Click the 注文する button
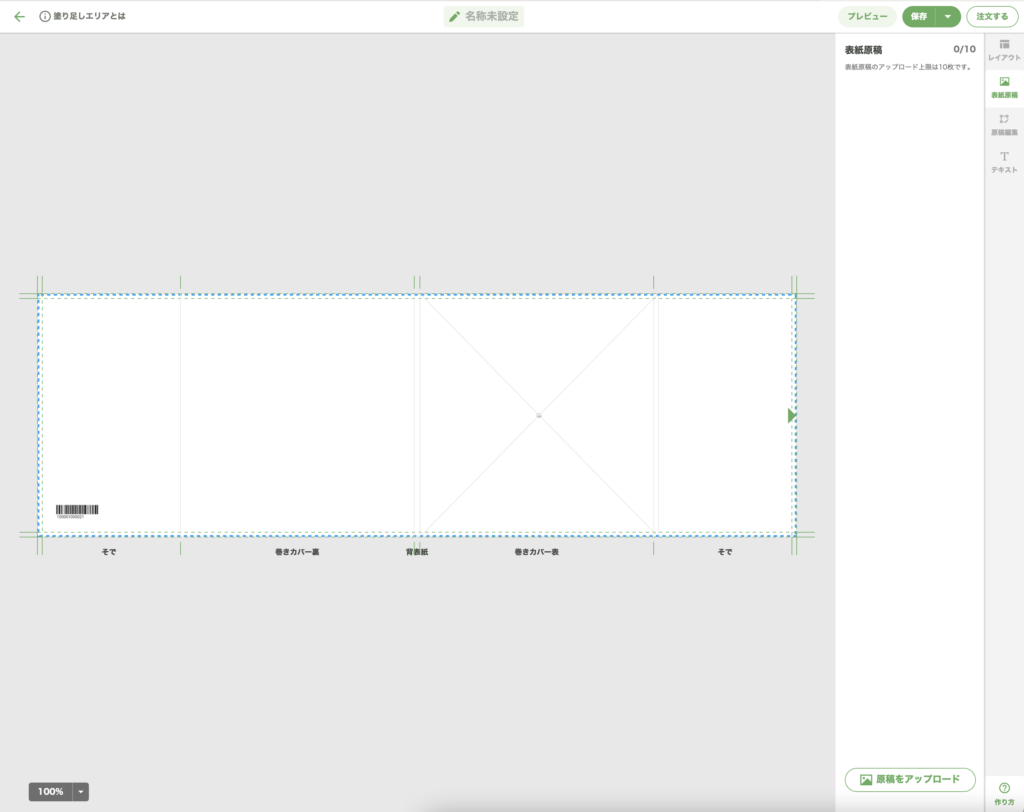The height and width of the screenshot is (812, 1024). (992, 17)
